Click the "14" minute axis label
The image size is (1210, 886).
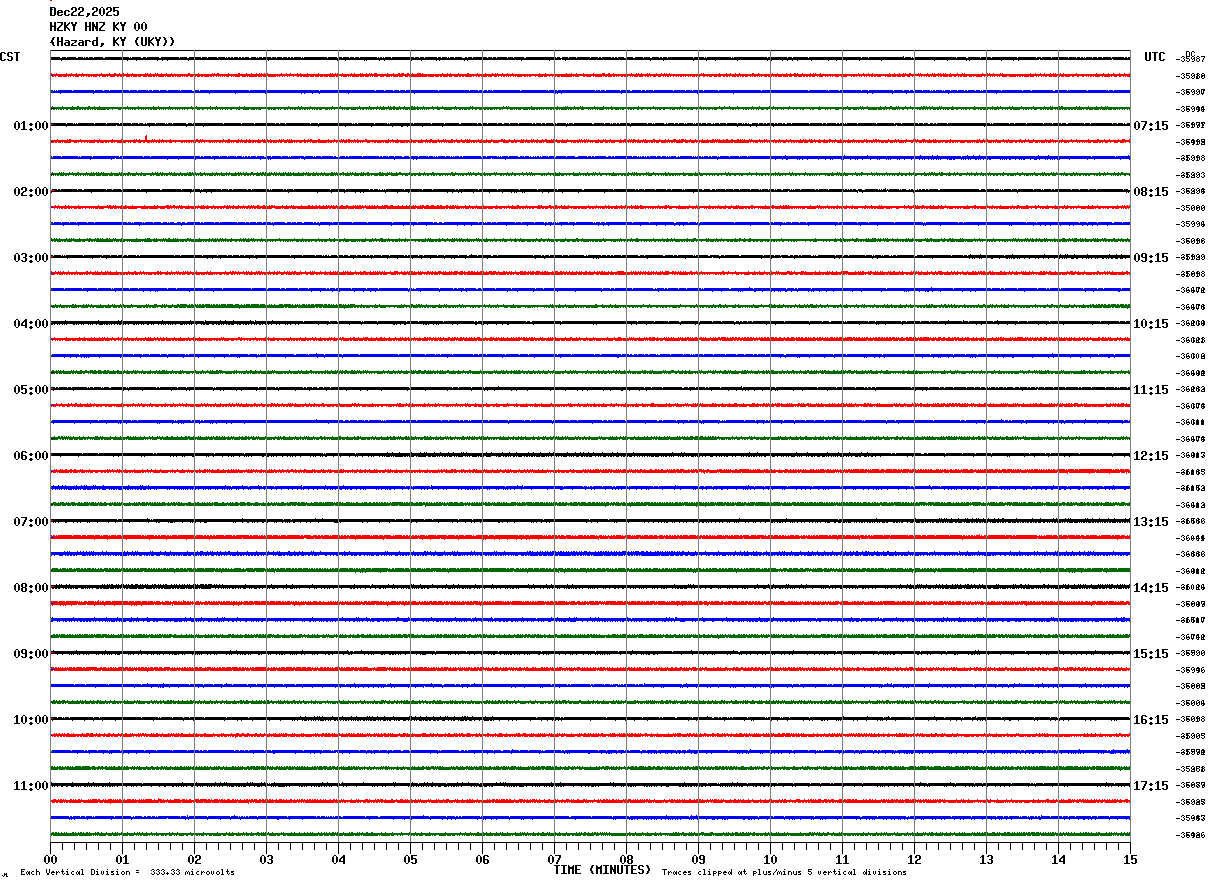[x=1059, y=859]
